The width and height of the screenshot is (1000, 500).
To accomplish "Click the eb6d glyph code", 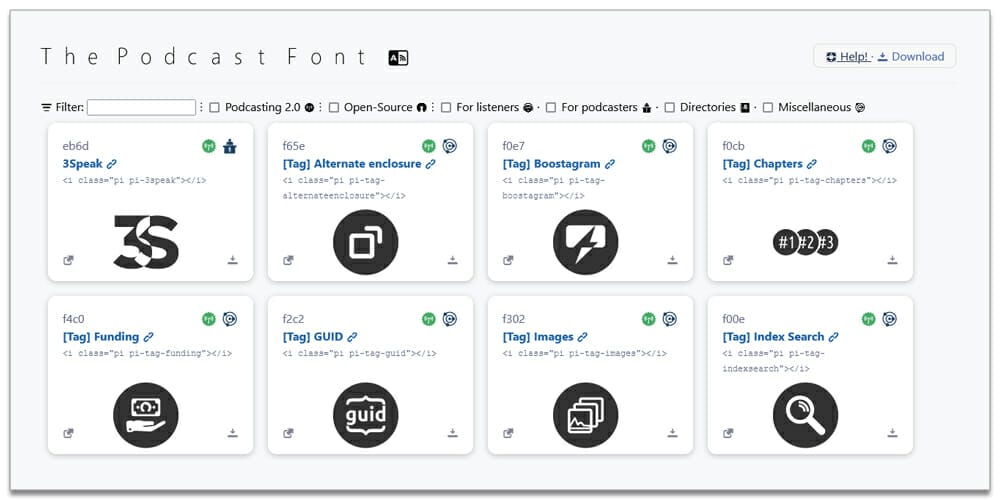I will point(76,147).
